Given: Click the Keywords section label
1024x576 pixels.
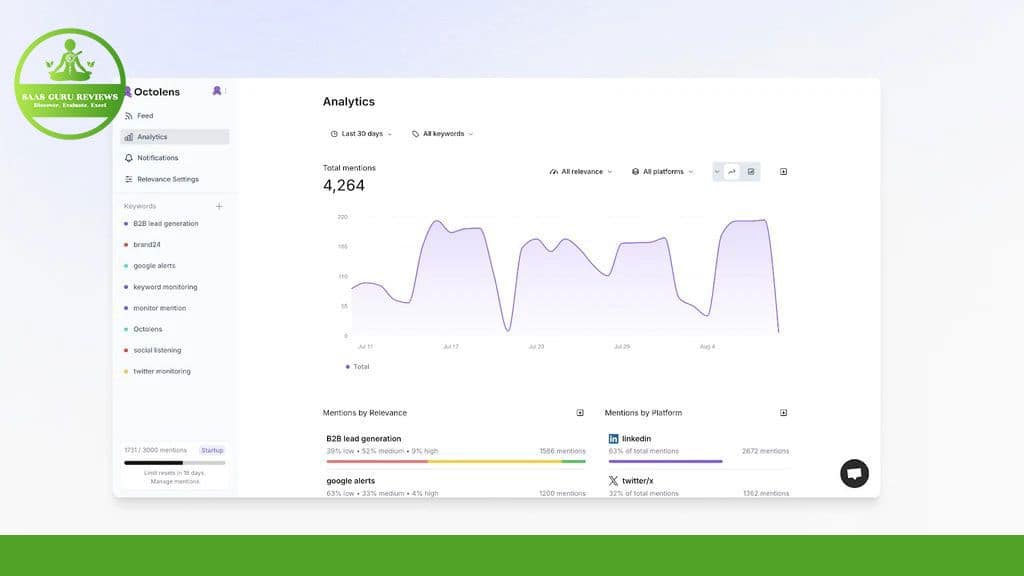Looking at the screenshot, I should (x=140, y=206).
